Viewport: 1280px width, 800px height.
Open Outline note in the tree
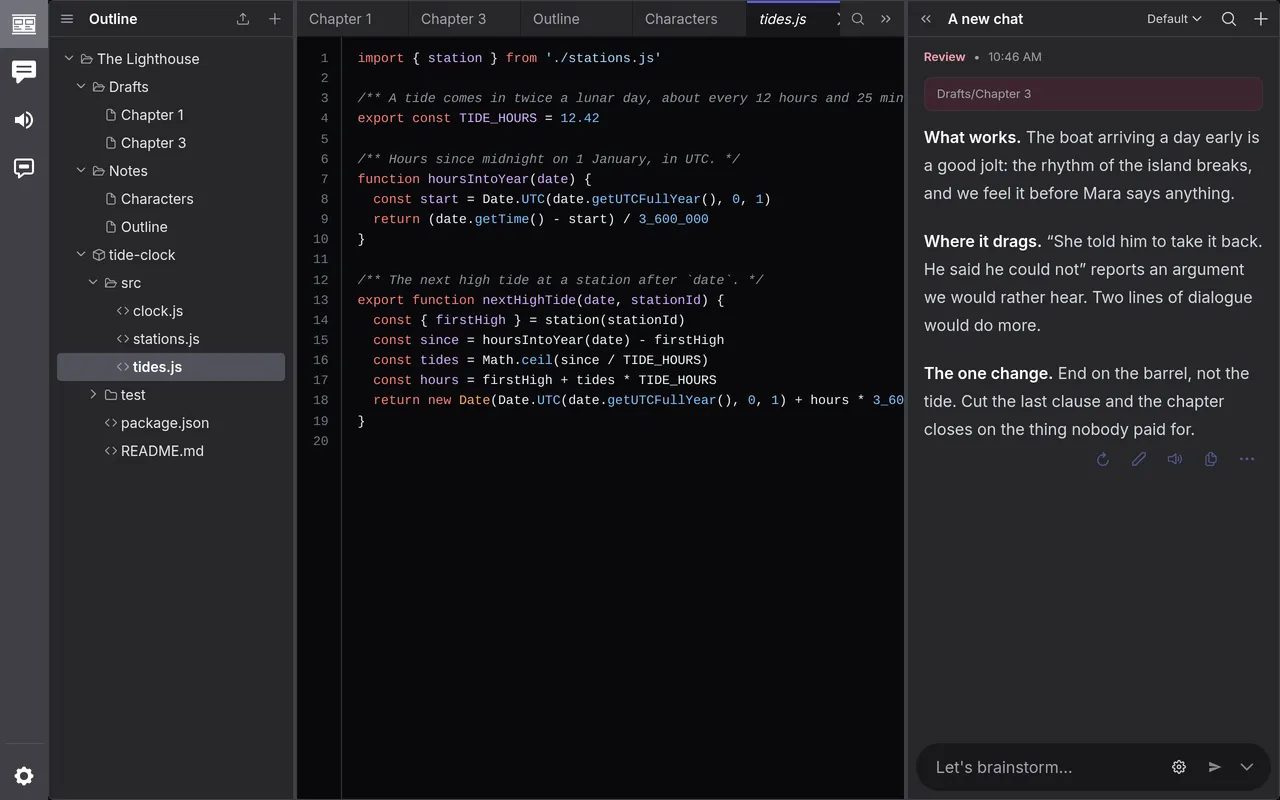click(x=171, y=227)
